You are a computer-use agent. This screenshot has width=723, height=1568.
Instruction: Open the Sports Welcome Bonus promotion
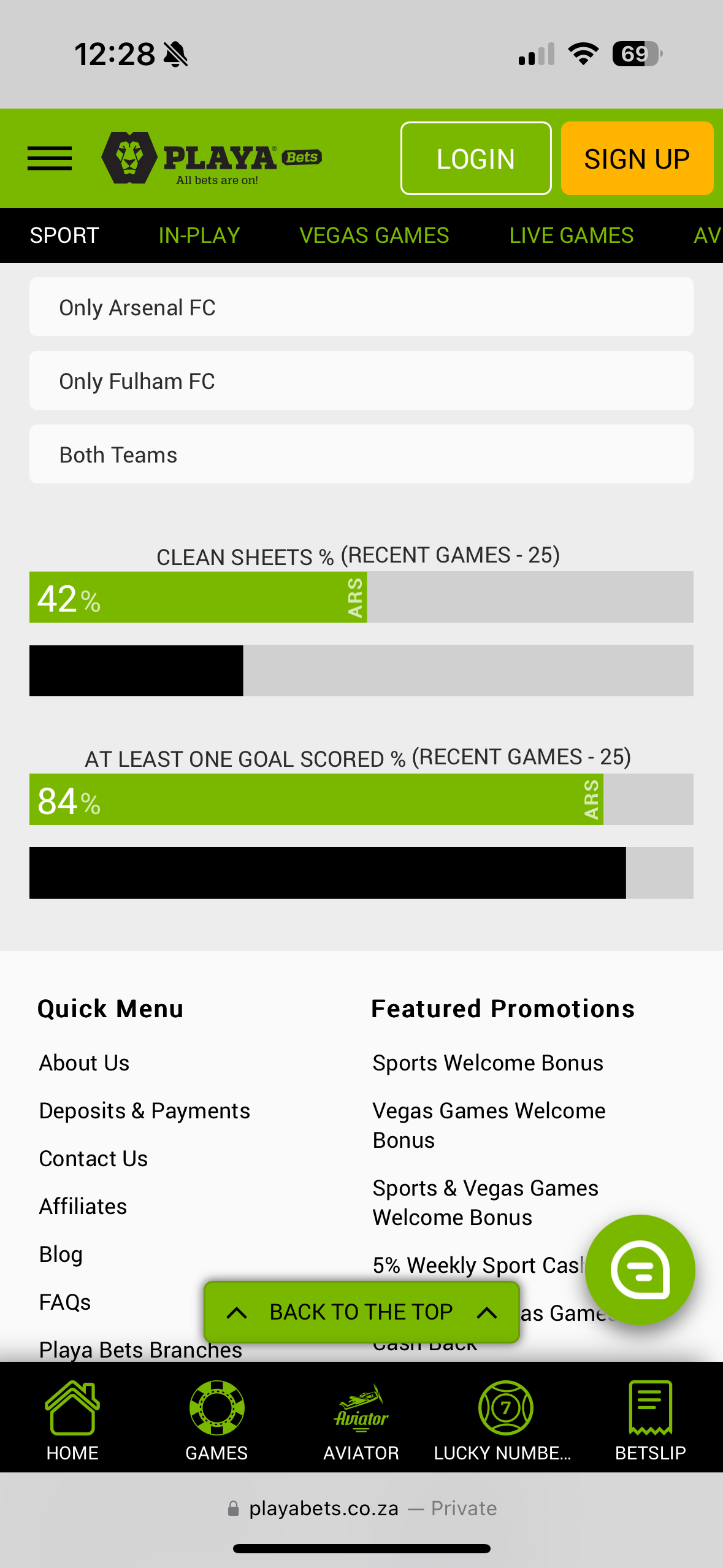click(488, 1063)
